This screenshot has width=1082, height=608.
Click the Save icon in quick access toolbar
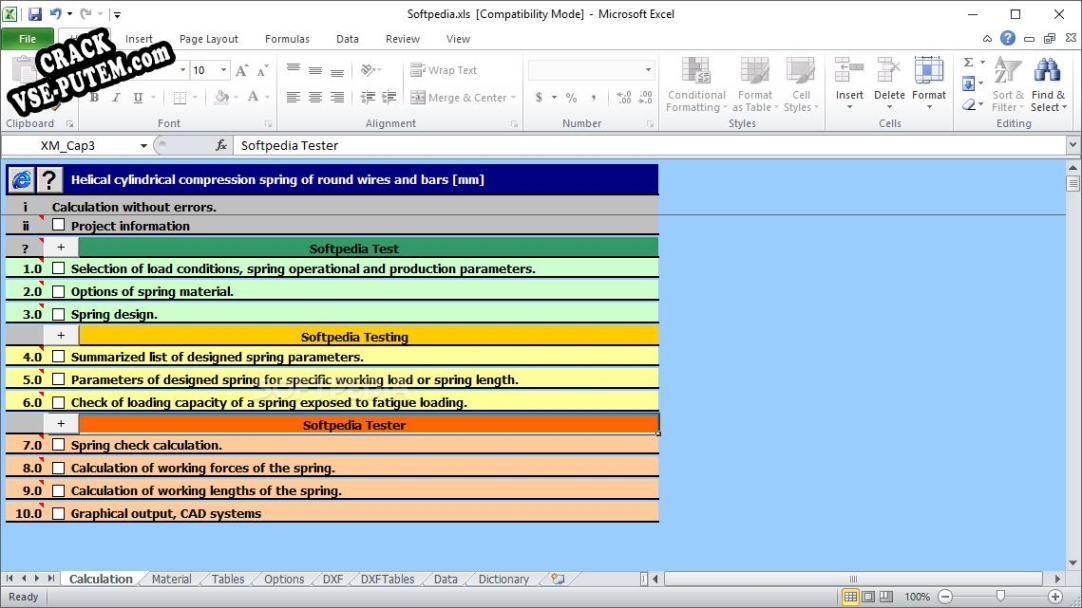coord(35,15)
